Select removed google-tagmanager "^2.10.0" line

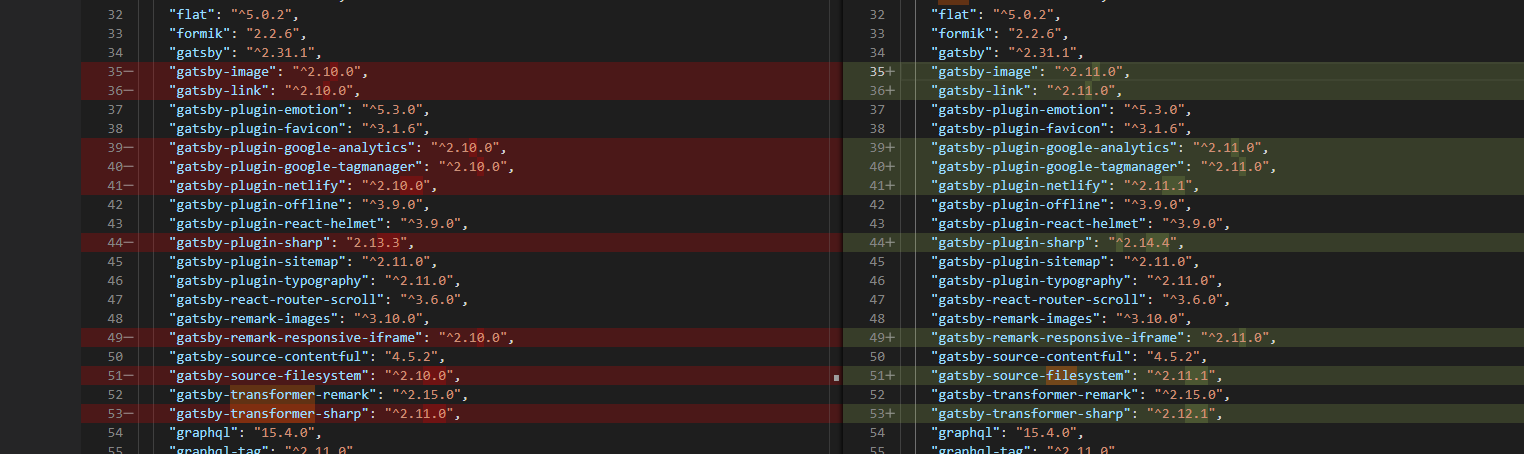coord(342,167)
